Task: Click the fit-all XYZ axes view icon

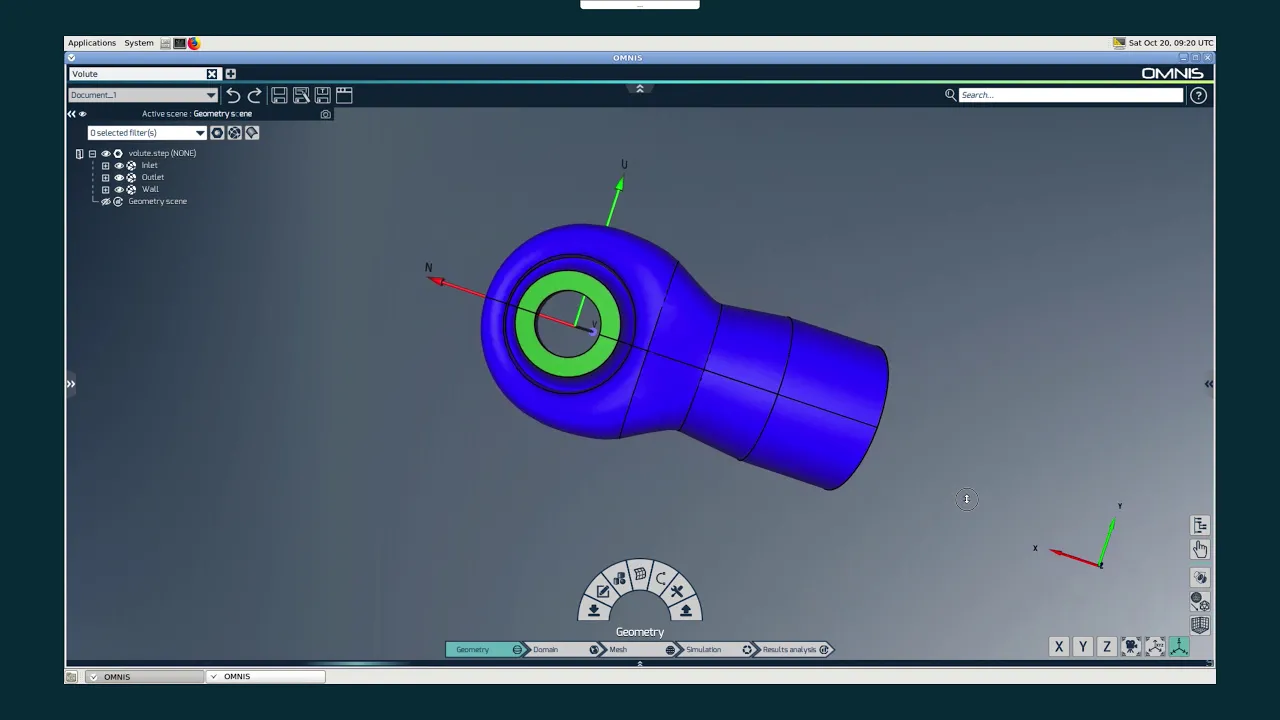Action: [x=1155, y=647]
